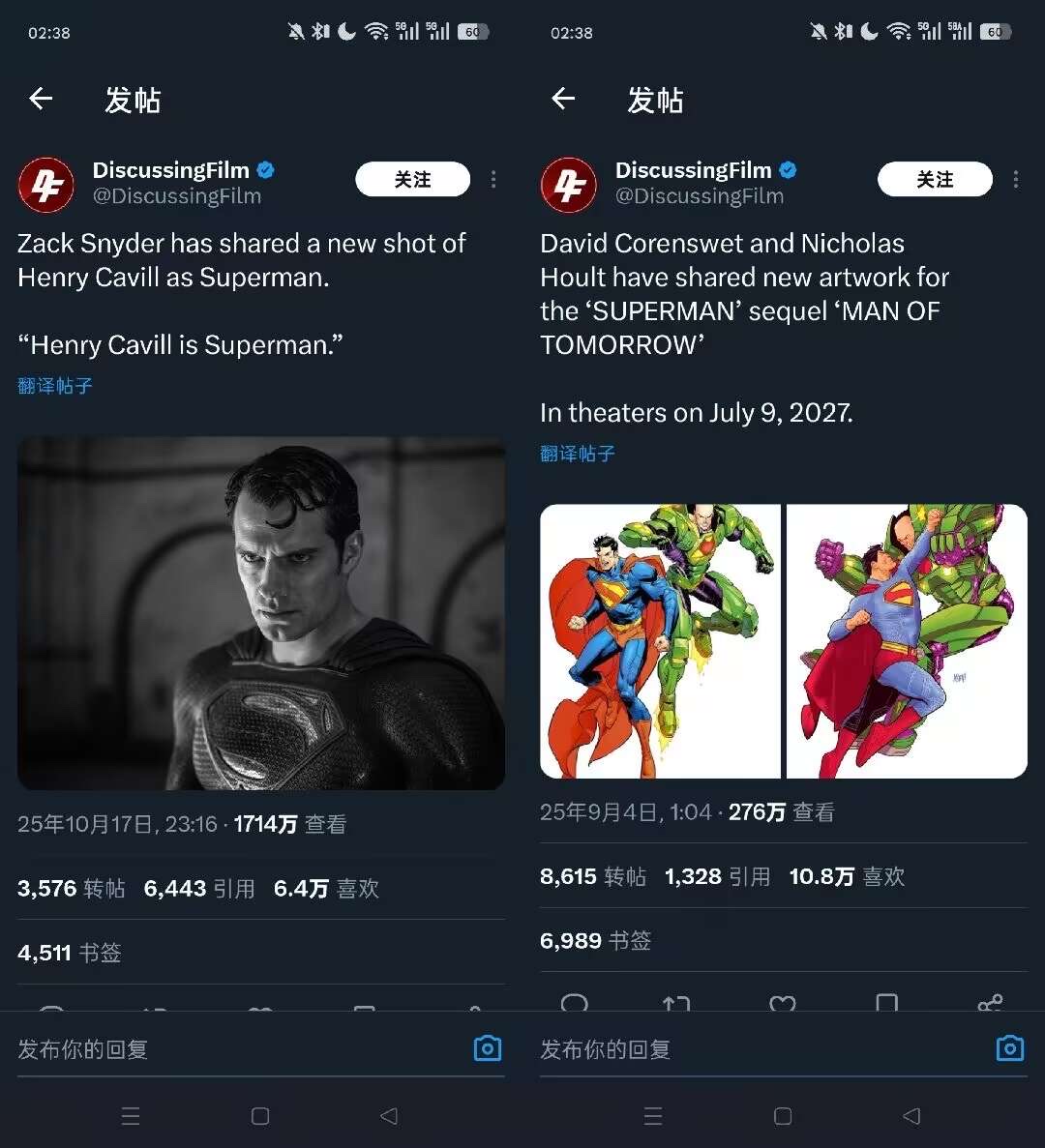
Task: Tap reply field under Henry Cavill post
Action: [x=232, y=1049]
